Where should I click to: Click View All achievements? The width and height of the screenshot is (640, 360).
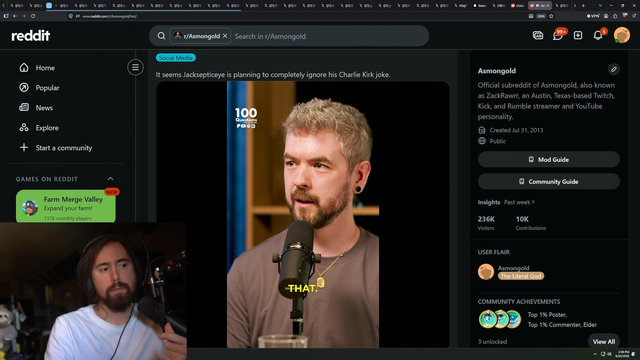click(x=604, y=342)
